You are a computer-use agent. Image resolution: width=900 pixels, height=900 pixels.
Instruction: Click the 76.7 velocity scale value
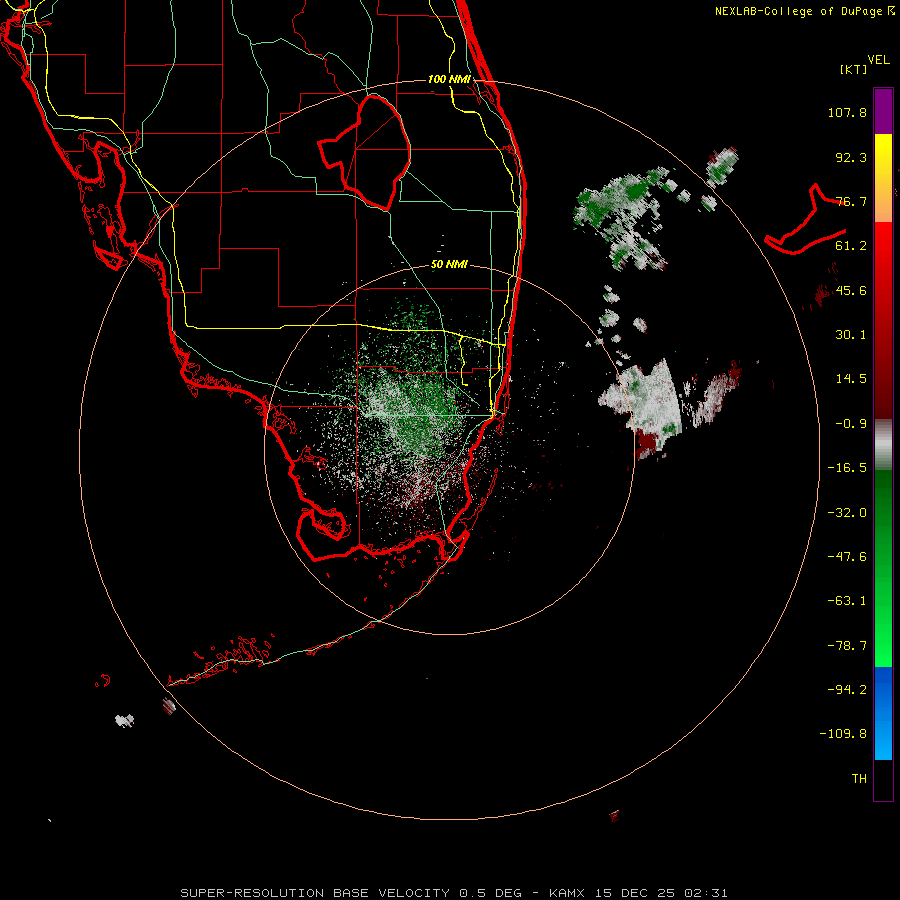click(851, 201)
